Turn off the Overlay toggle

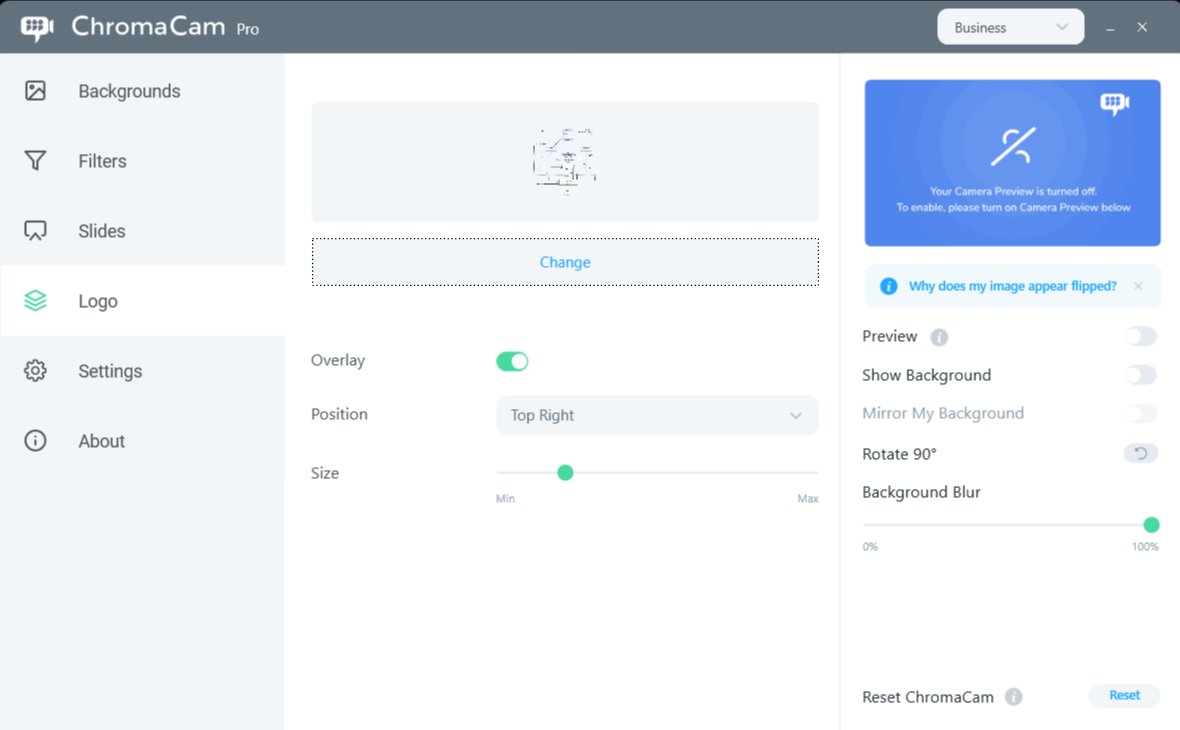512,361
